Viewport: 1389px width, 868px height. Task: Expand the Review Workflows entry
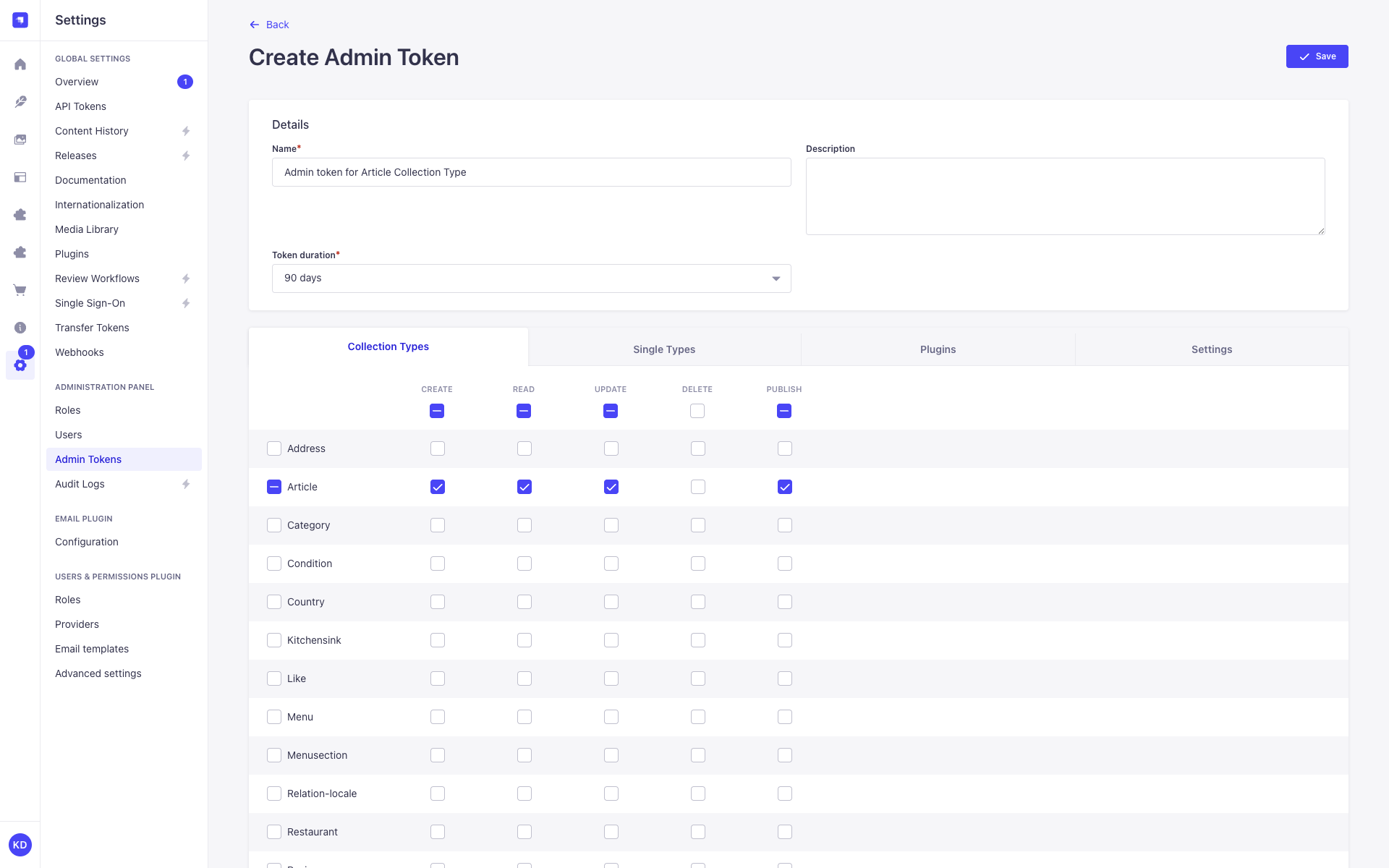click(x=186, y=278)
